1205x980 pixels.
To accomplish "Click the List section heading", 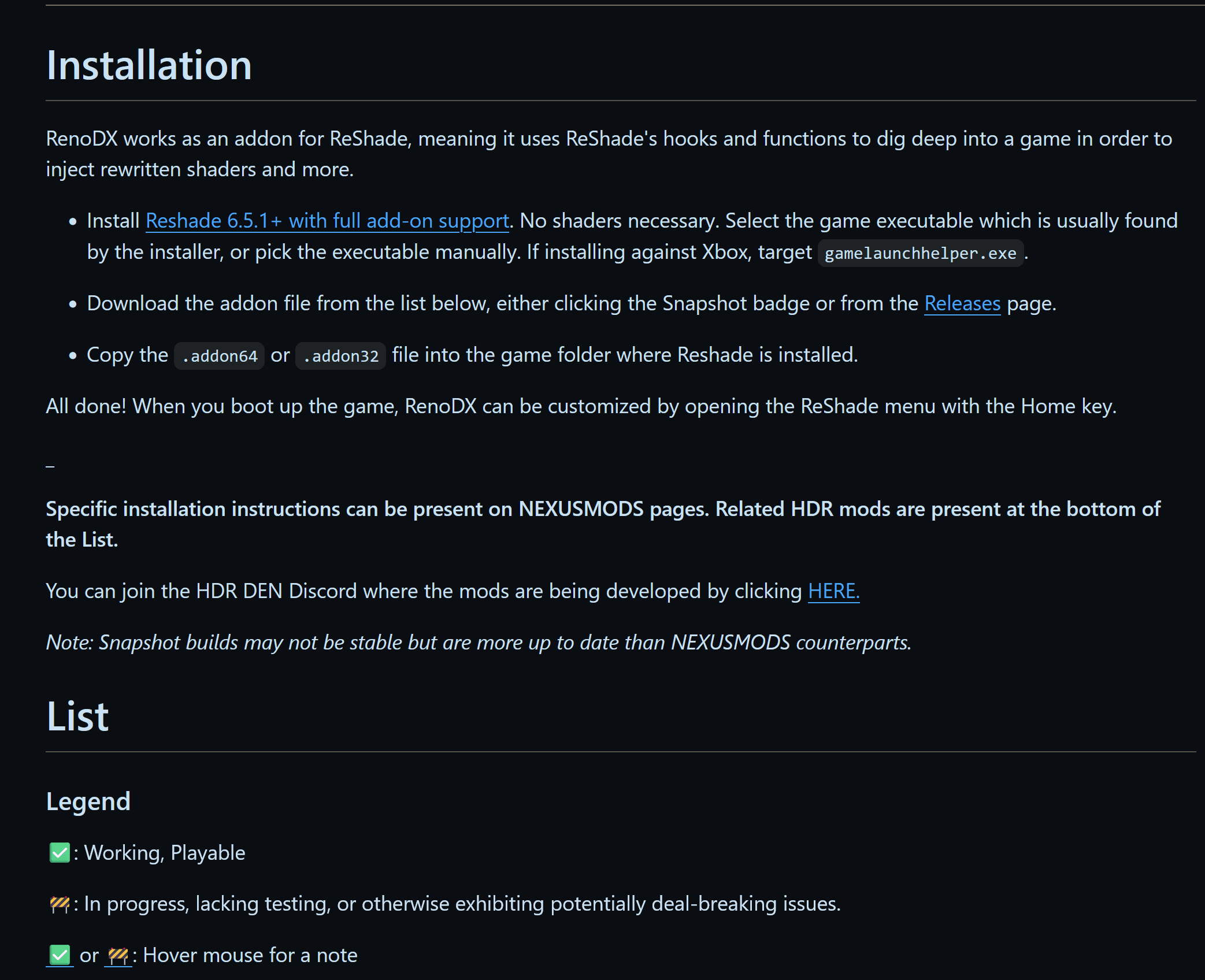I will [77, 717].
